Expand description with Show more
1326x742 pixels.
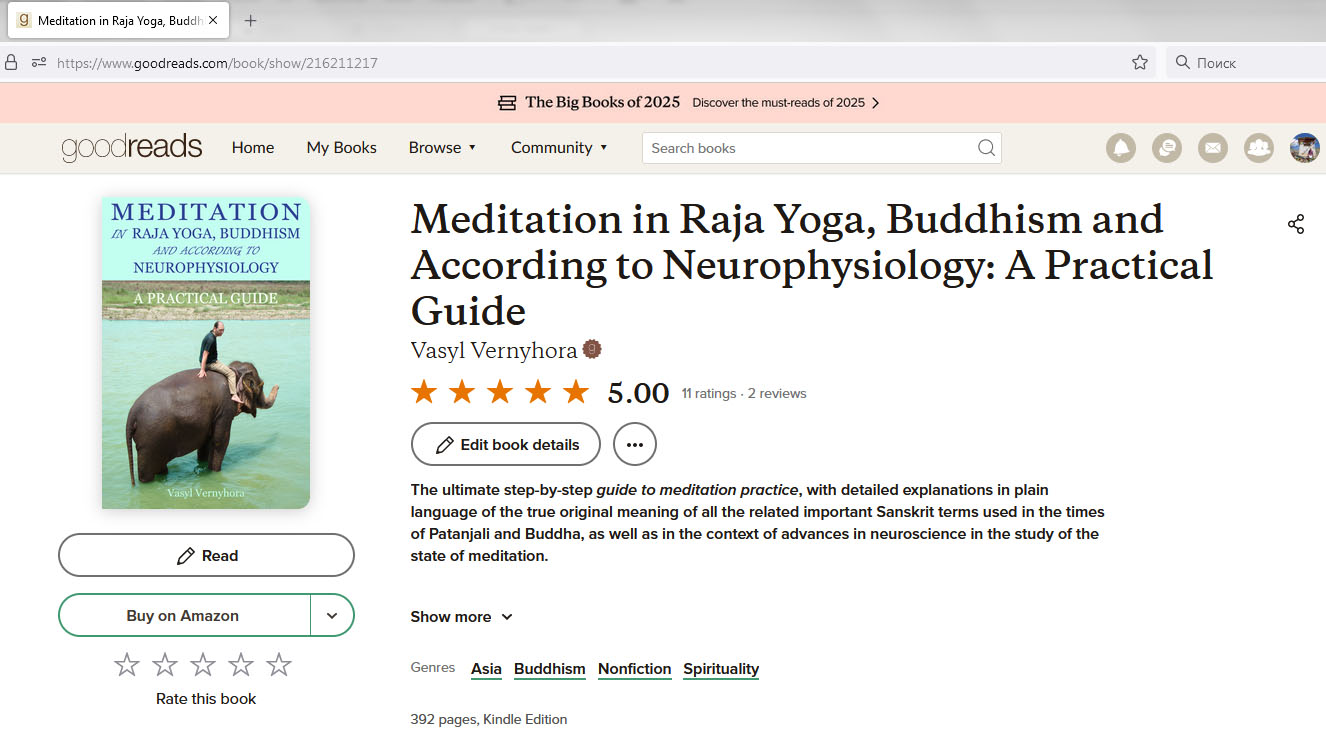click(462, 617)
